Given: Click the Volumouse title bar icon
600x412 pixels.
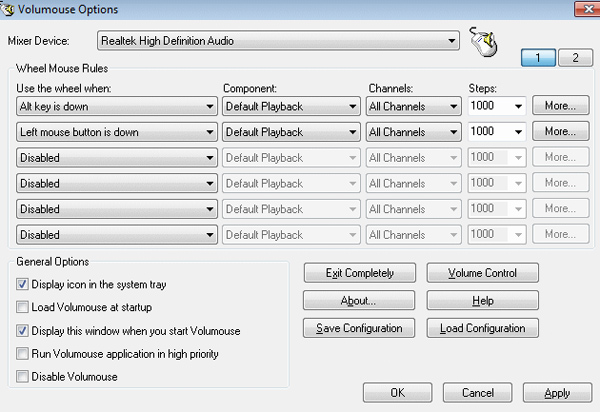Looking at the screenshot, I should [7, 8].
